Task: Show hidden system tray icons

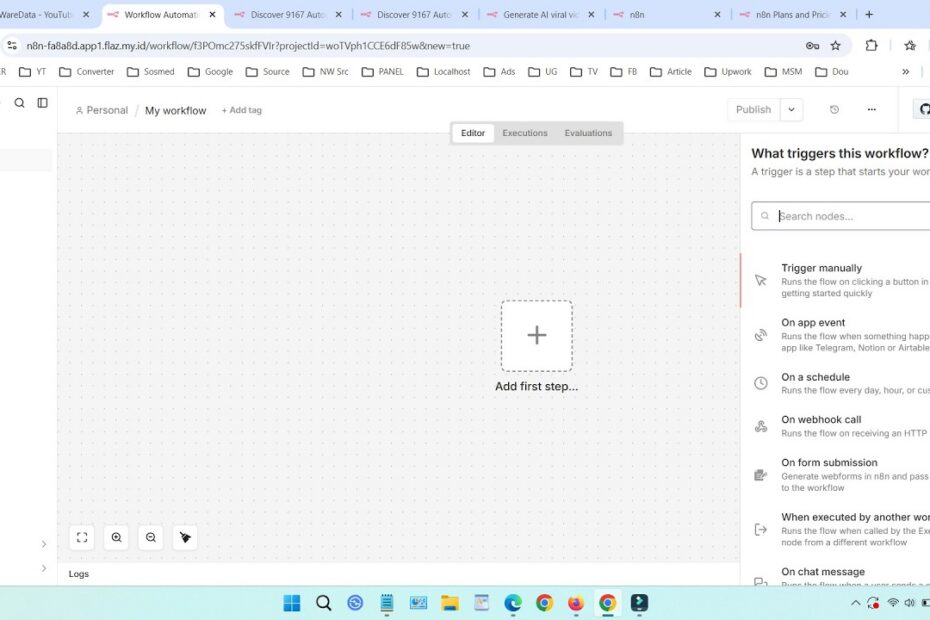Action: (x=856, y=603)
